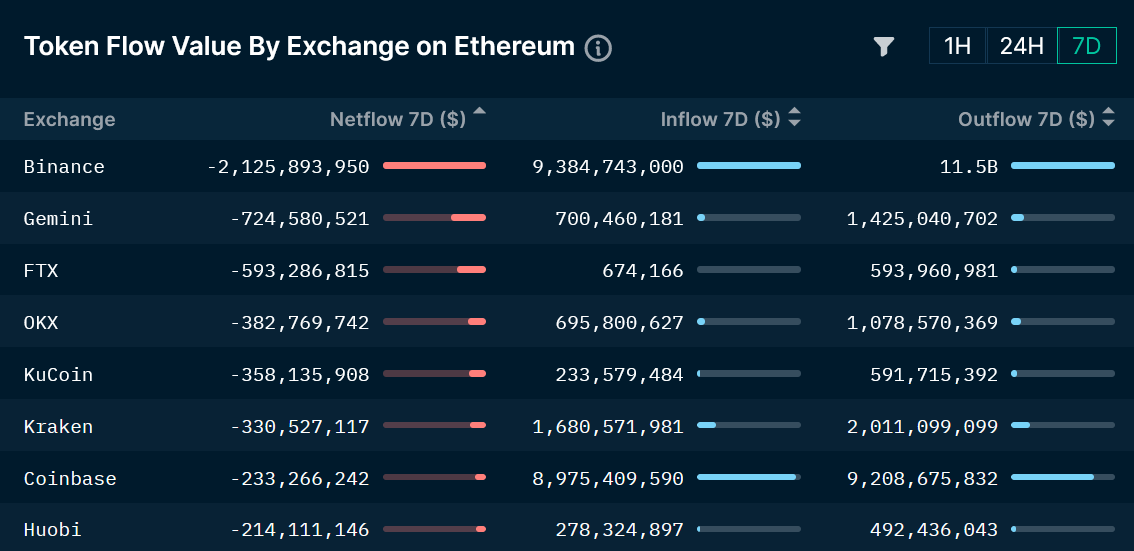Open the Coinbase exchange entry
The width and height of the screenshot is (1134, 551).
pos(70,478)
